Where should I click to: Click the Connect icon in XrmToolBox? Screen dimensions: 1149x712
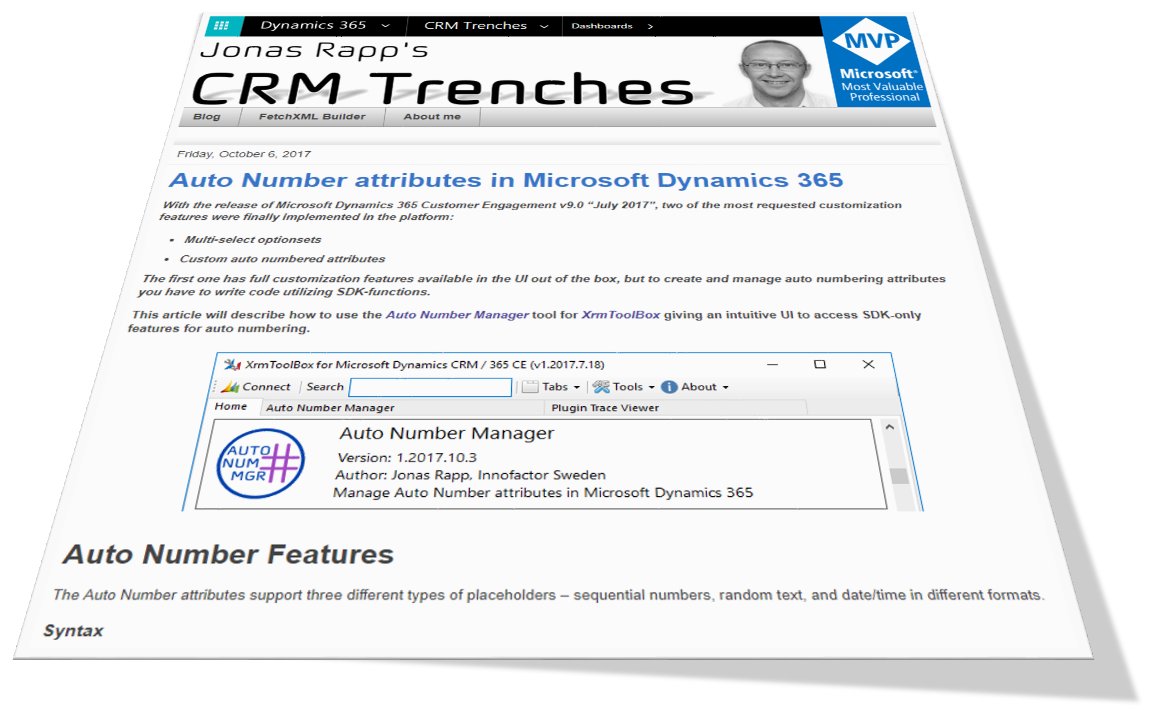(x=230, y=387)
